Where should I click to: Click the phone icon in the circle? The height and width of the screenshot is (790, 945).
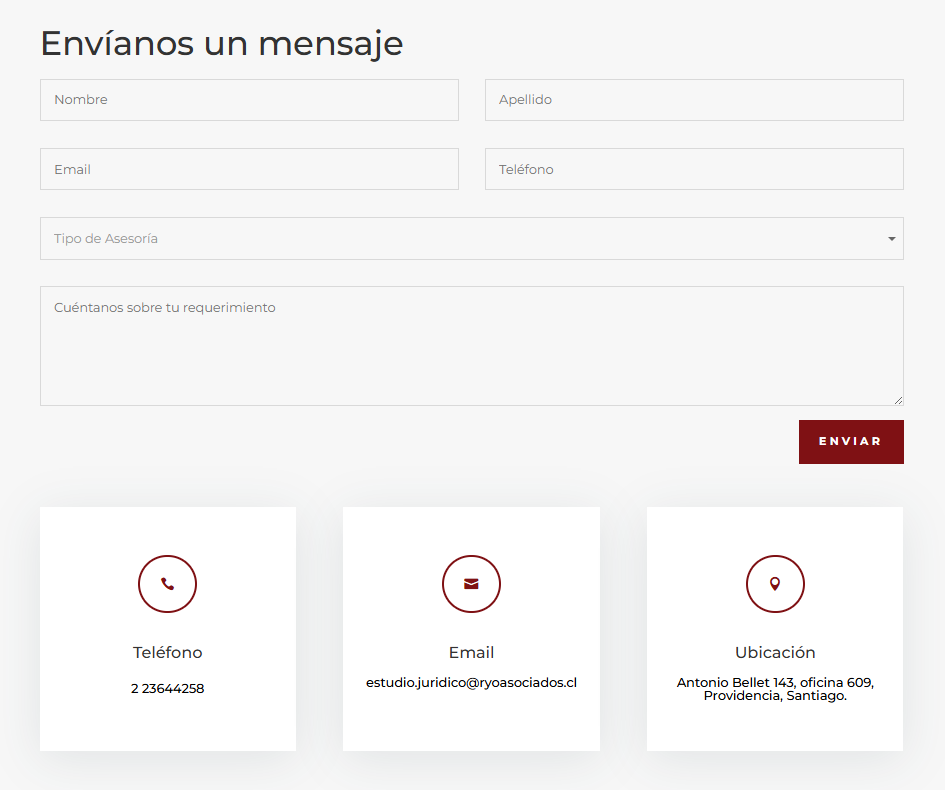[x=167, y=584]
